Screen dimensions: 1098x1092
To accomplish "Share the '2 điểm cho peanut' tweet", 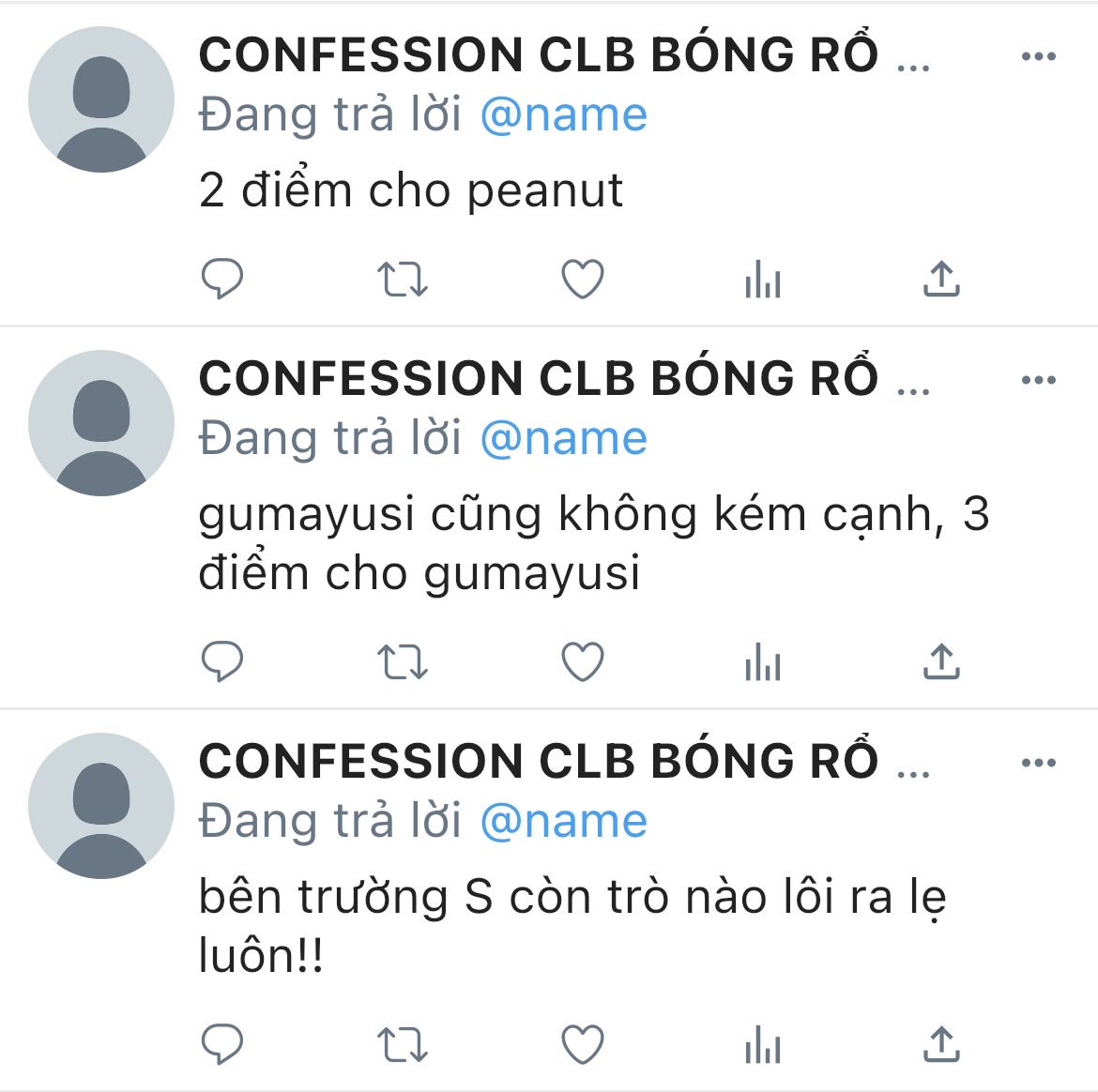I will pos(941,279).
